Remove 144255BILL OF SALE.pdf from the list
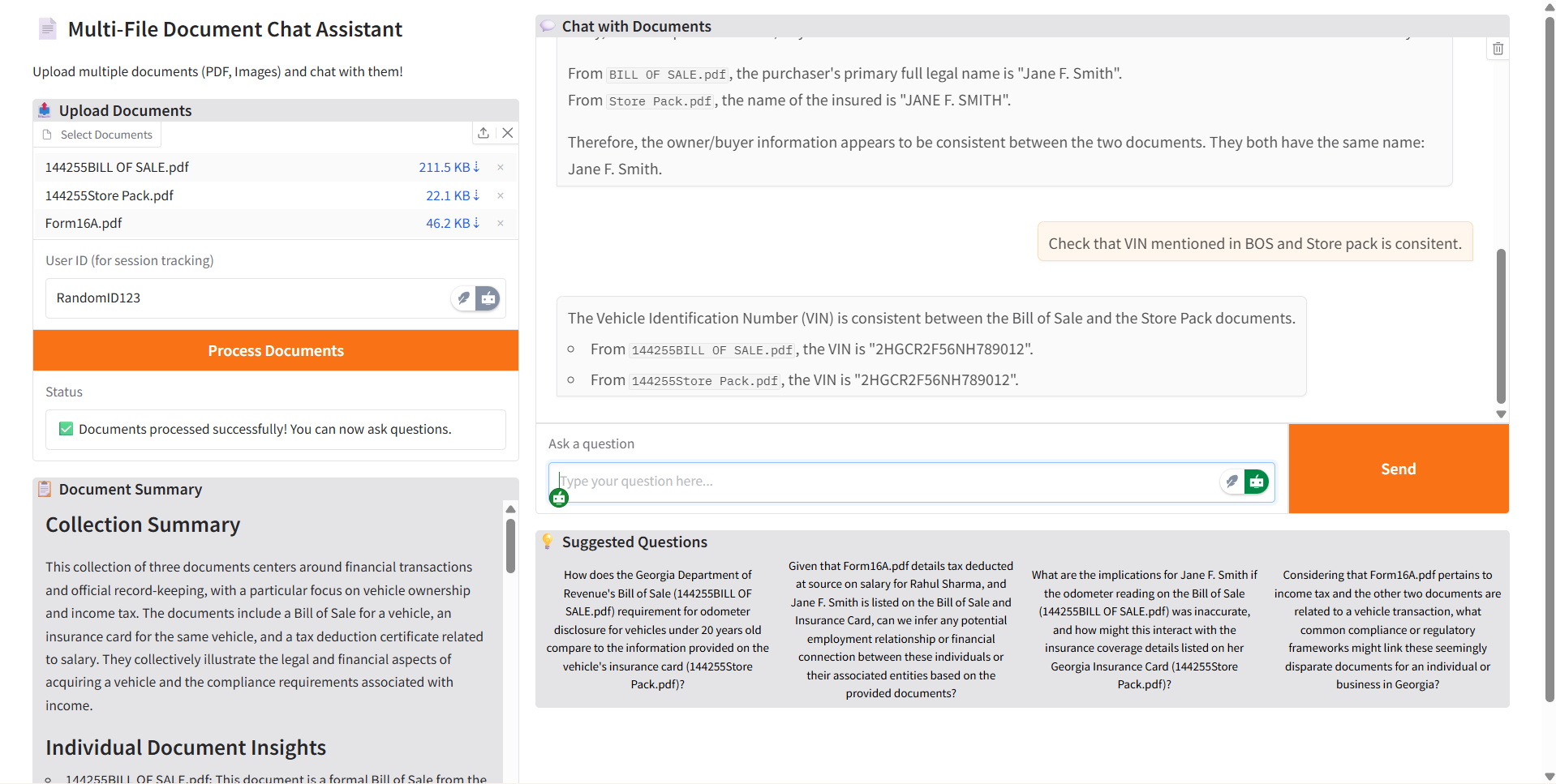The height and width of the screenshot is (784, 1556). tap(501, 167)
